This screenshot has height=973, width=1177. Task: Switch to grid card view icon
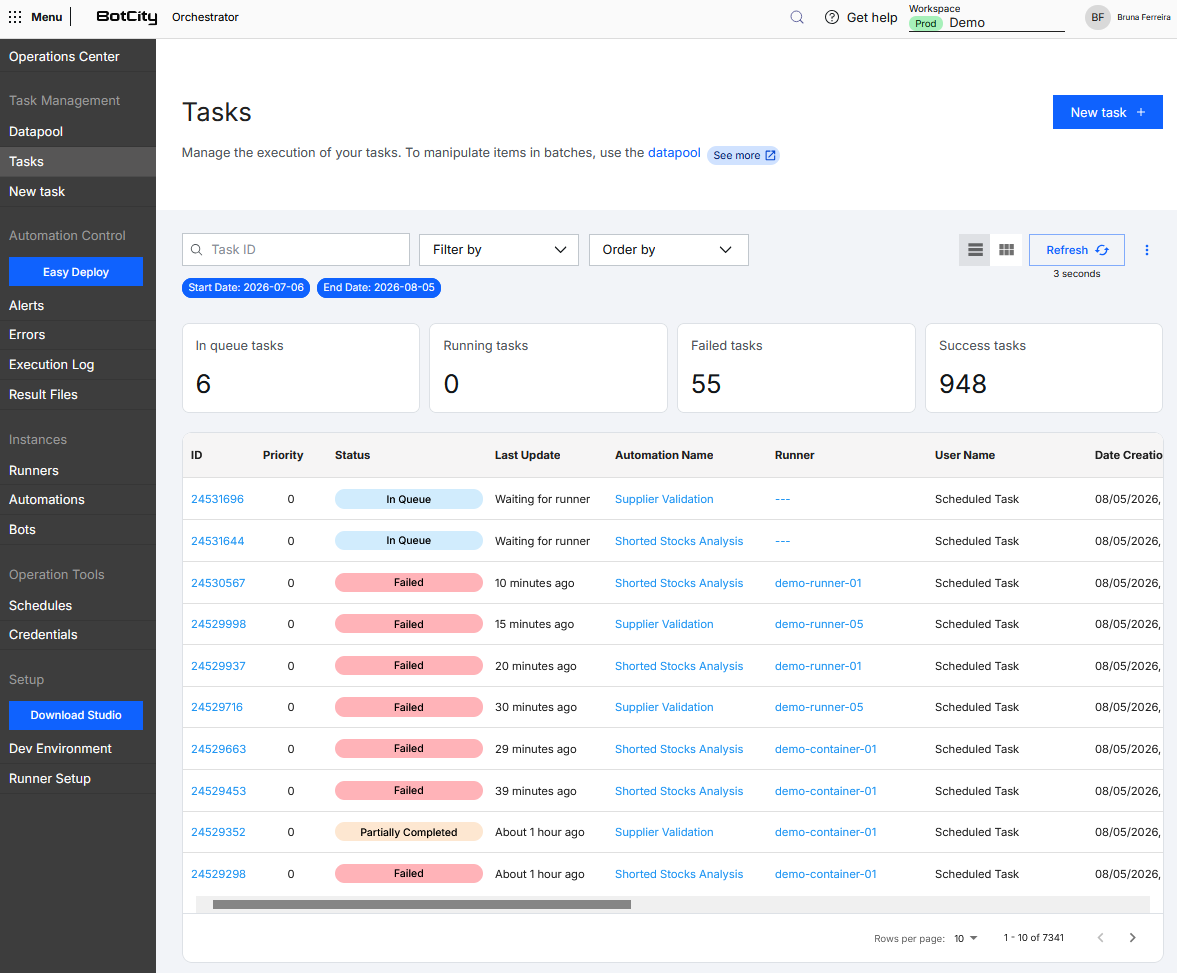tap(1007, 250)
